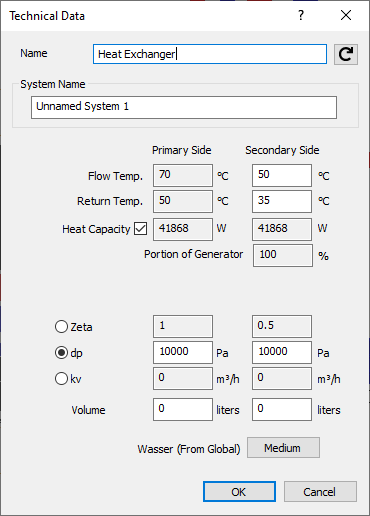Click the Flow Temp. label
Screen dimensions: 370x516
click(115, 176)
